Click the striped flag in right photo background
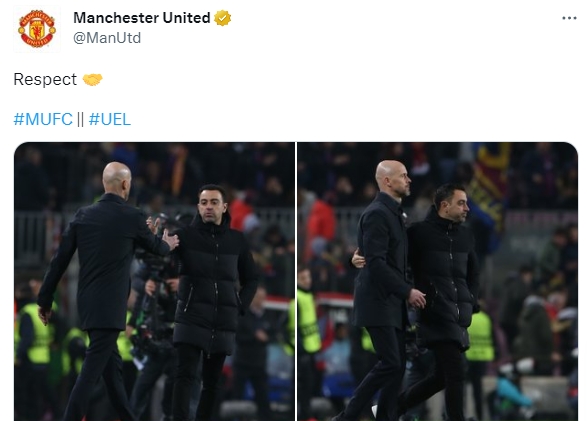 pyautogui.click(x=488, y=183)
